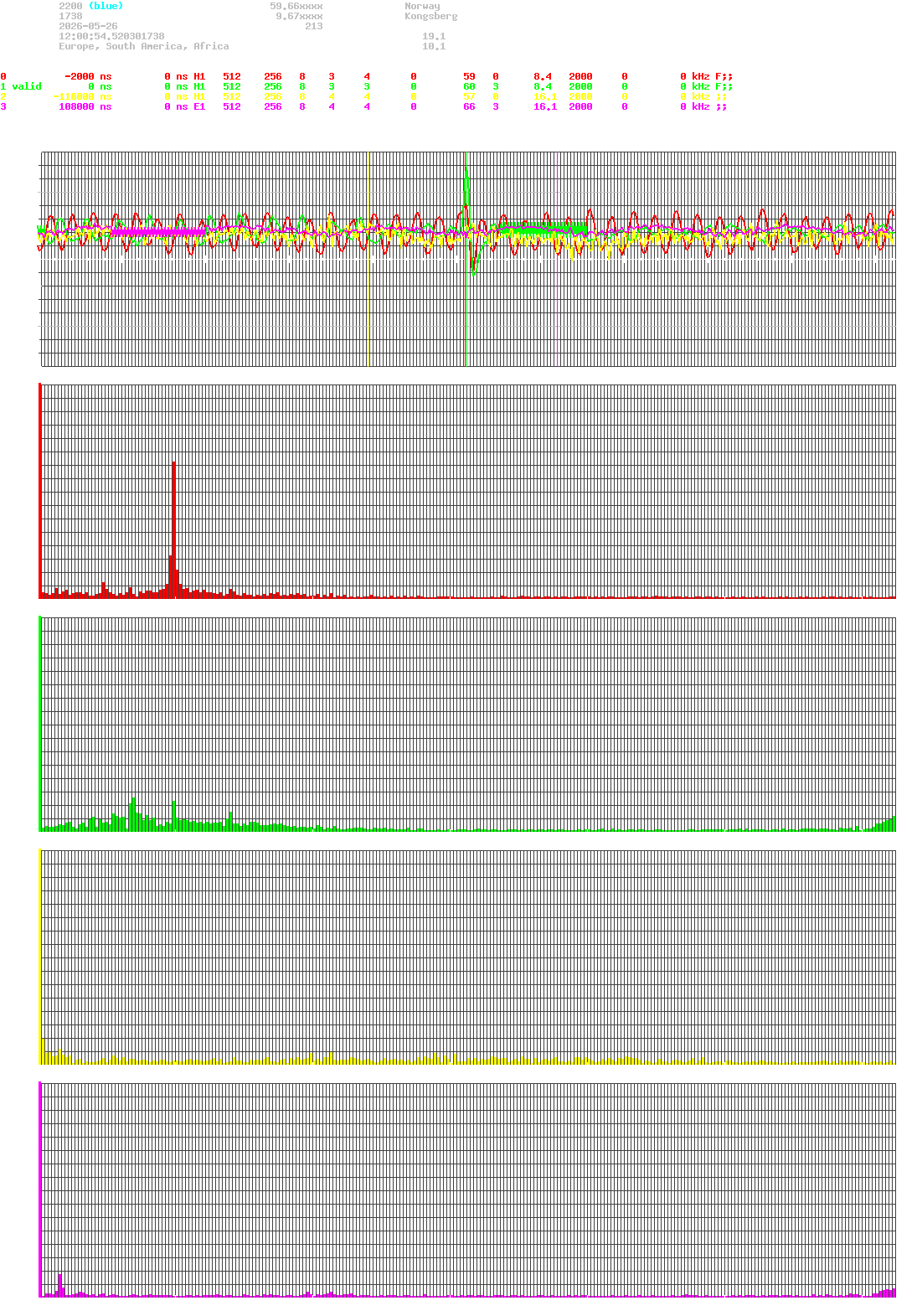Click the latitude value '59.66xxxx'

(x=296, y=6)
